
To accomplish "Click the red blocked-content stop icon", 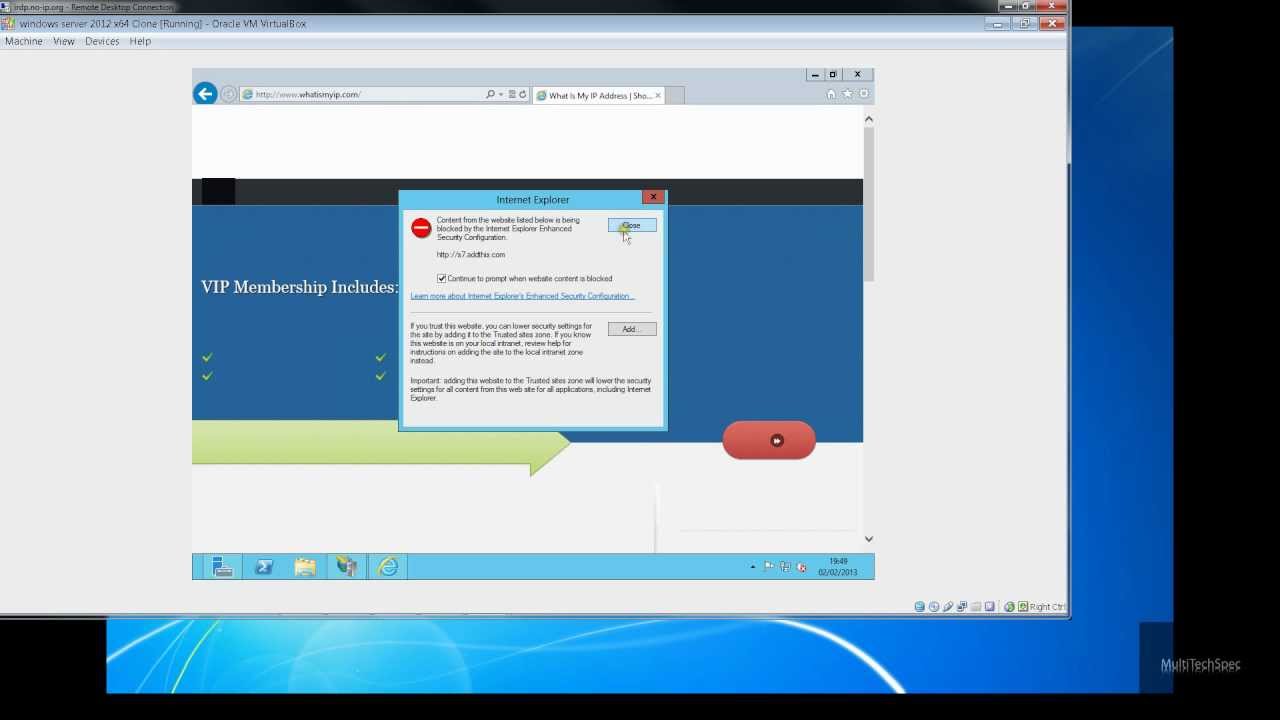I will [421, 228].
